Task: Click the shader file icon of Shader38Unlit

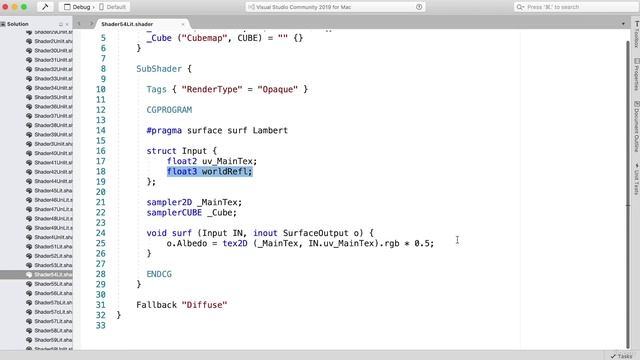Action: pyautogui.click(x=29, y=125)
